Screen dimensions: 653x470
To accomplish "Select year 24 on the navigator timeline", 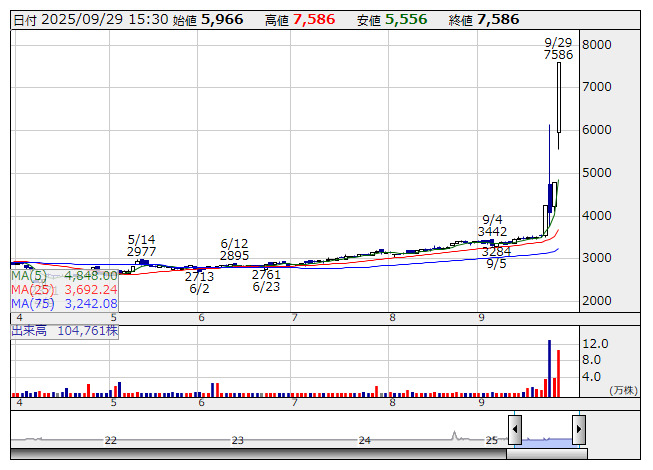I will [365, 440].
